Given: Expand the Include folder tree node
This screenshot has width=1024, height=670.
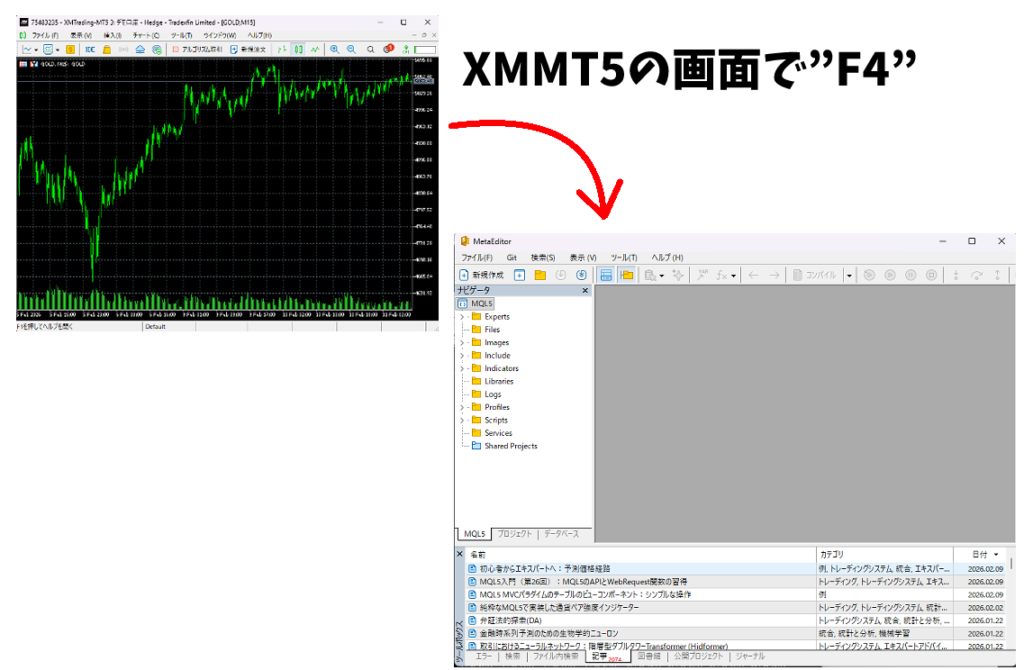Looking at the screenshot, I should [462, 356].
